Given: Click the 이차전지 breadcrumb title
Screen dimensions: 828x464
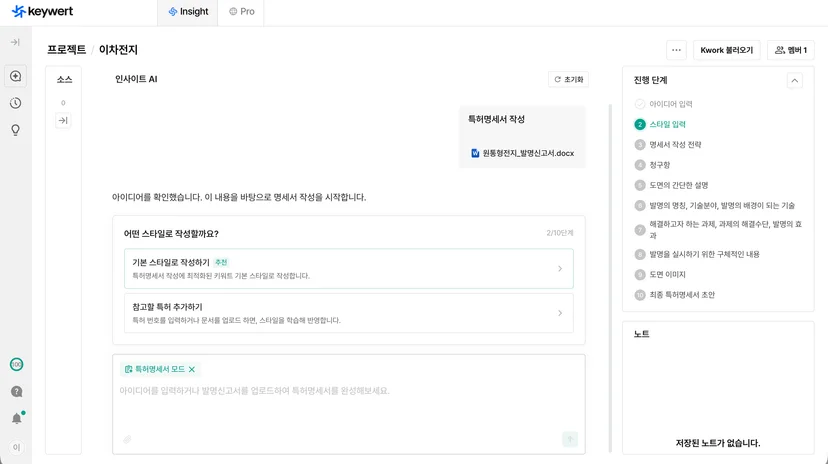Looking at the screenshot, I should tap(118, 50).
